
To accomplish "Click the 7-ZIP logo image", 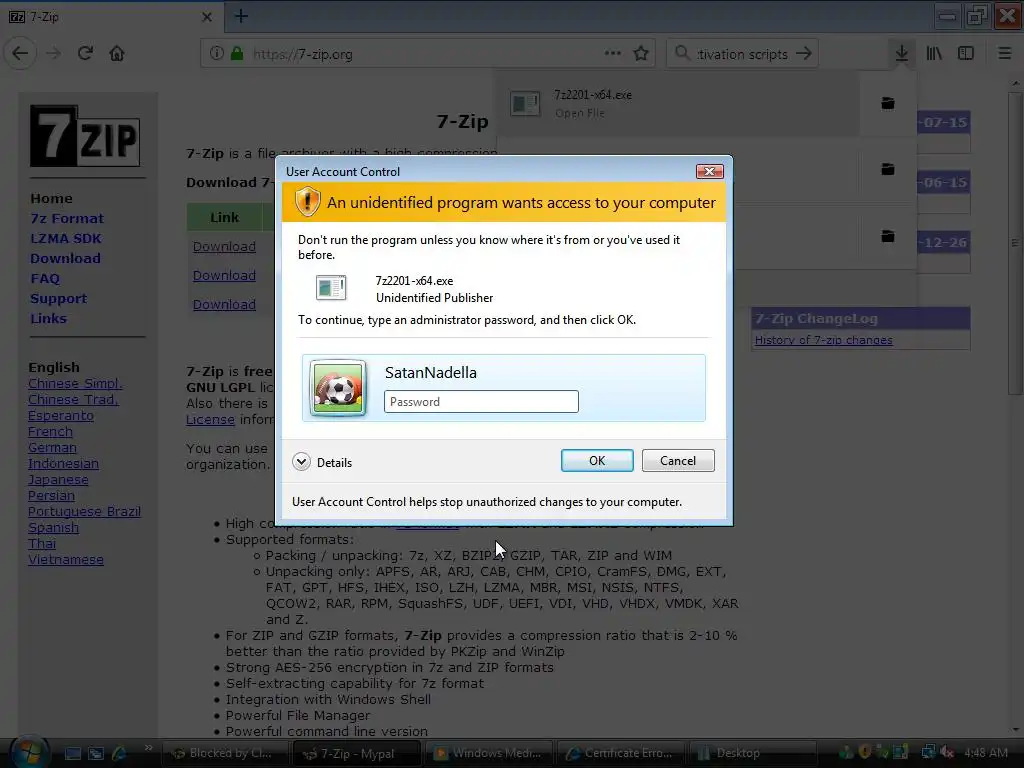I will 85,136.
